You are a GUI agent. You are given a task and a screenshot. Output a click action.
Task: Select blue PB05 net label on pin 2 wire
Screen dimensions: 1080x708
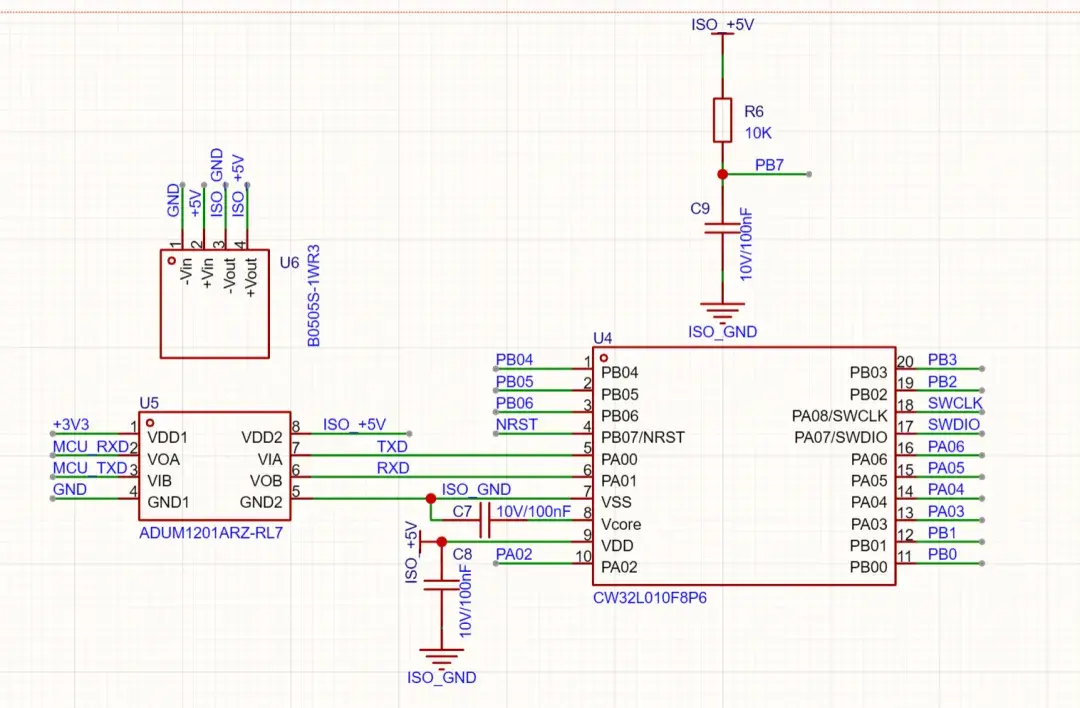pyautogui.click(x=515, y=382)
